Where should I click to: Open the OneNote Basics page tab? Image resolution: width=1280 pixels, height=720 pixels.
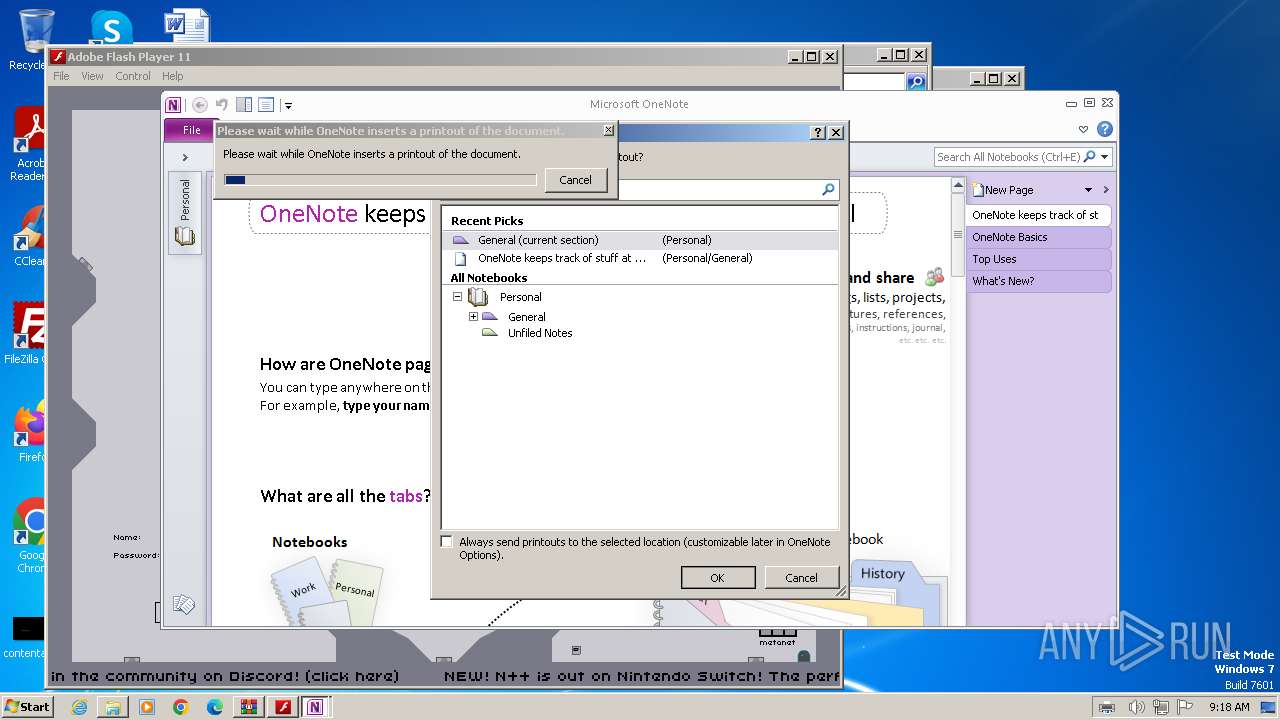1038,237
